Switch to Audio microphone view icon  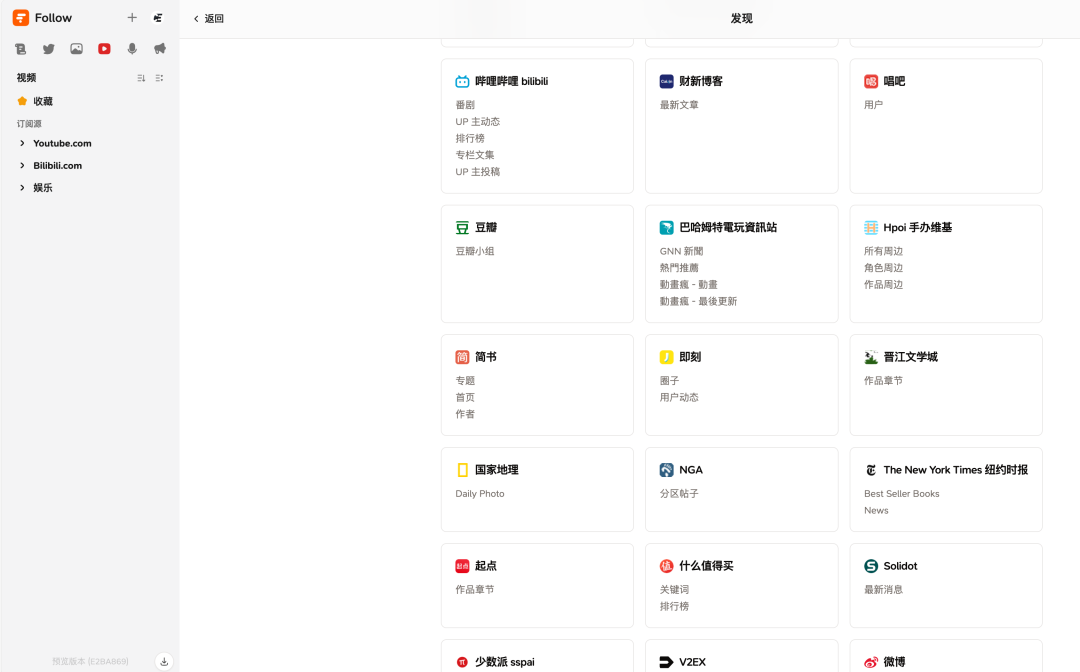[x=132, y=49]
